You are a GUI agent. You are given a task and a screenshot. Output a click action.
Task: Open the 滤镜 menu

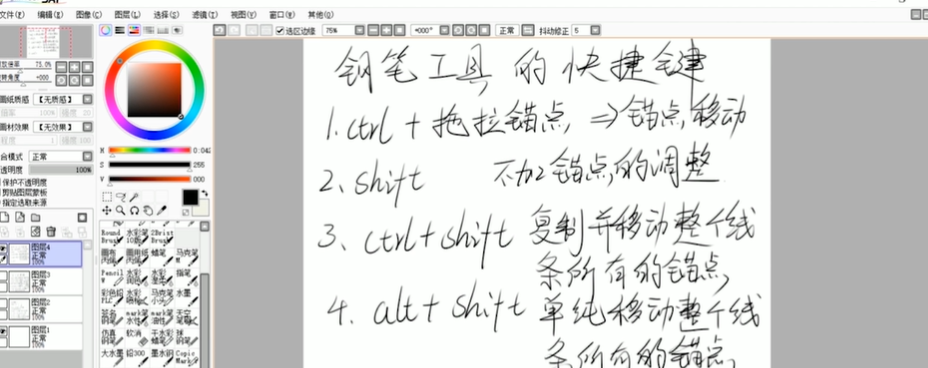click(x=205, y=15)
